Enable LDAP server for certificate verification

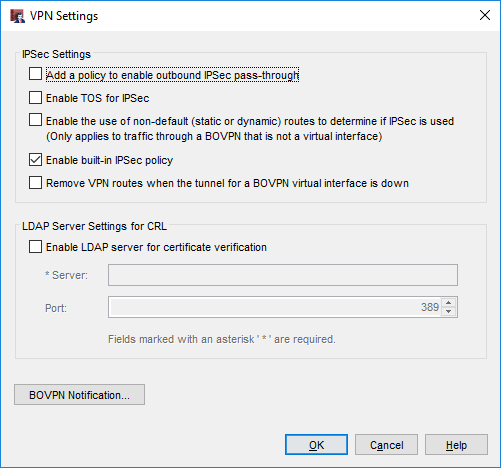35,247
